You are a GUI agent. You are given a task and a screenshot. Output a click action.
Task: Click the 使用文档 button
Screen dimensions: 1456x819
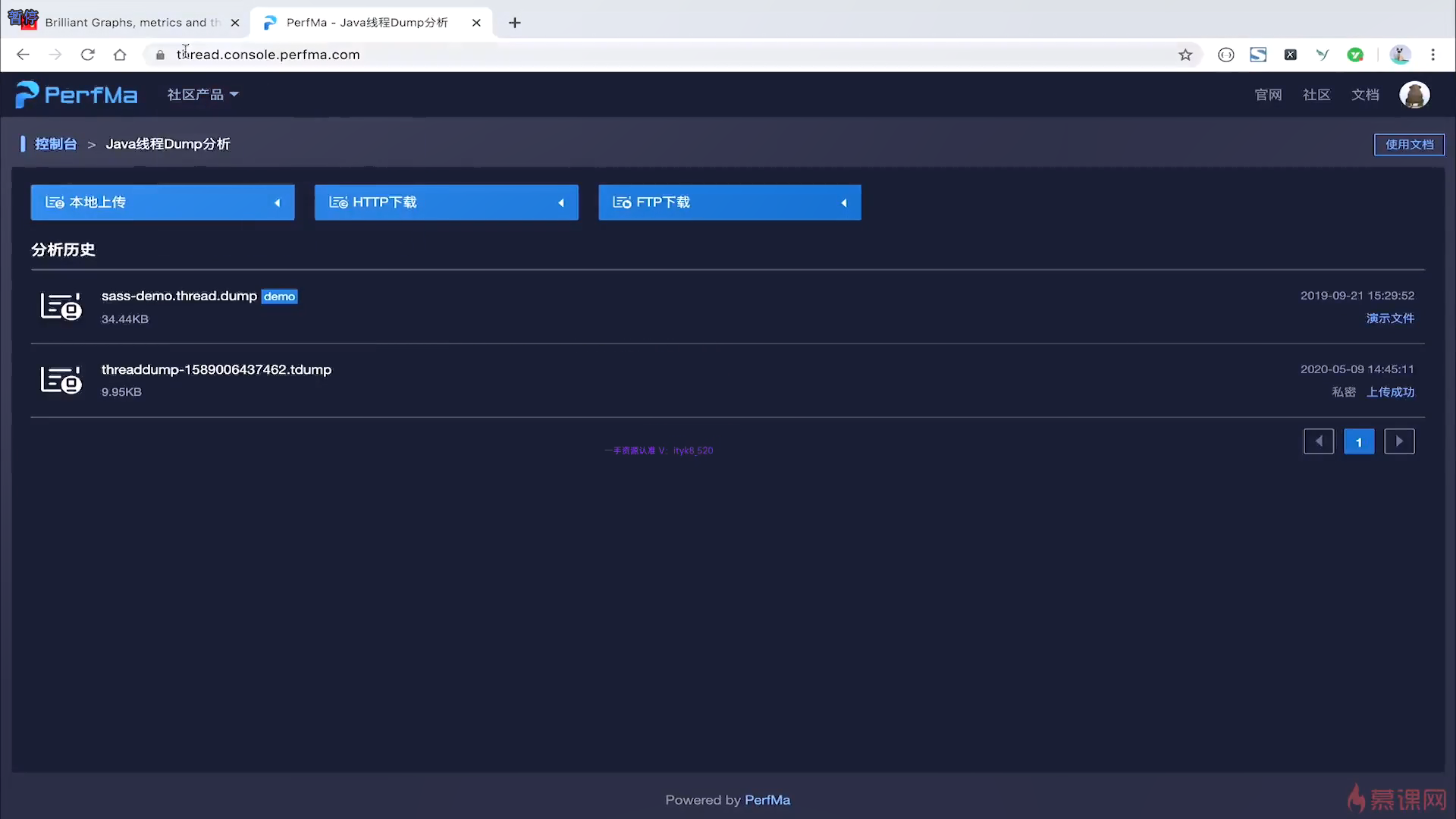[1409, 144]
